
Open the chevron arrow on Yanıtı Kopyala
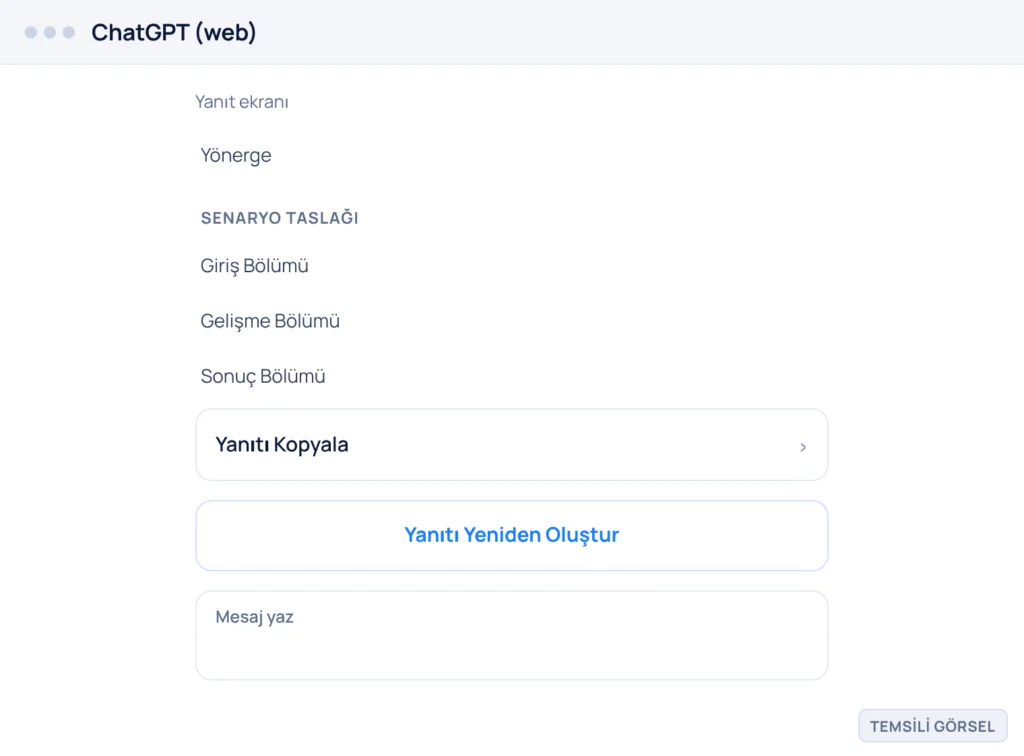coord(803,447)
